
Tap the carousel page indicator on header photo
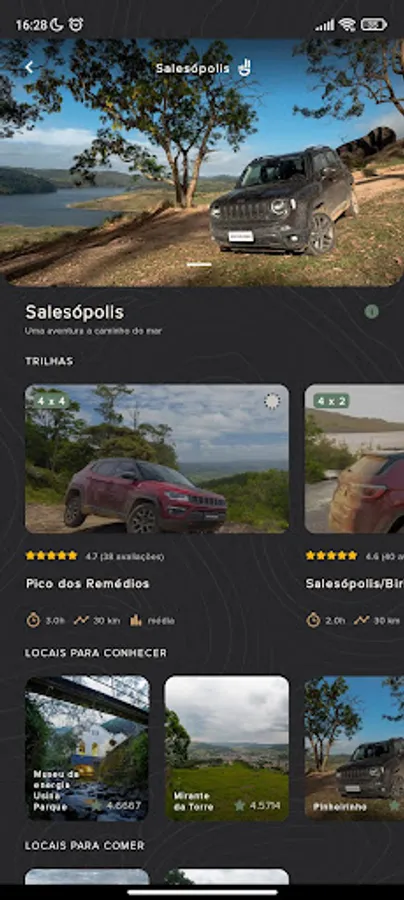click(199, 265)
